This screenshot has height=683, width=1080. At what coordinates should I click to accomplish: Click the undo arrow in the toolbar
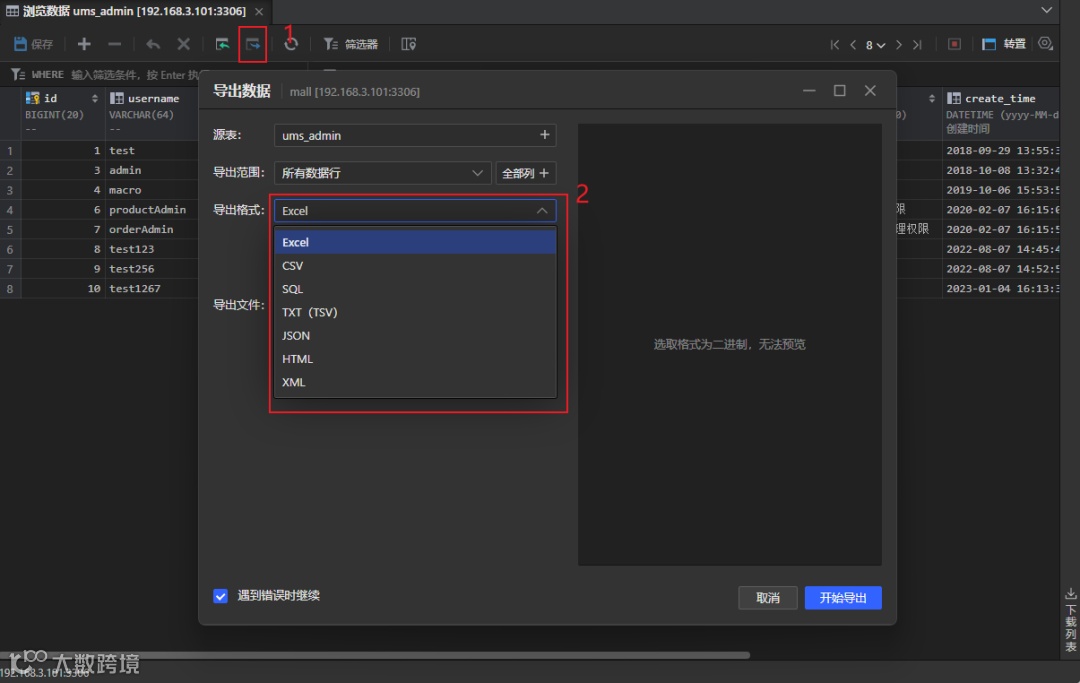point(153,44)
